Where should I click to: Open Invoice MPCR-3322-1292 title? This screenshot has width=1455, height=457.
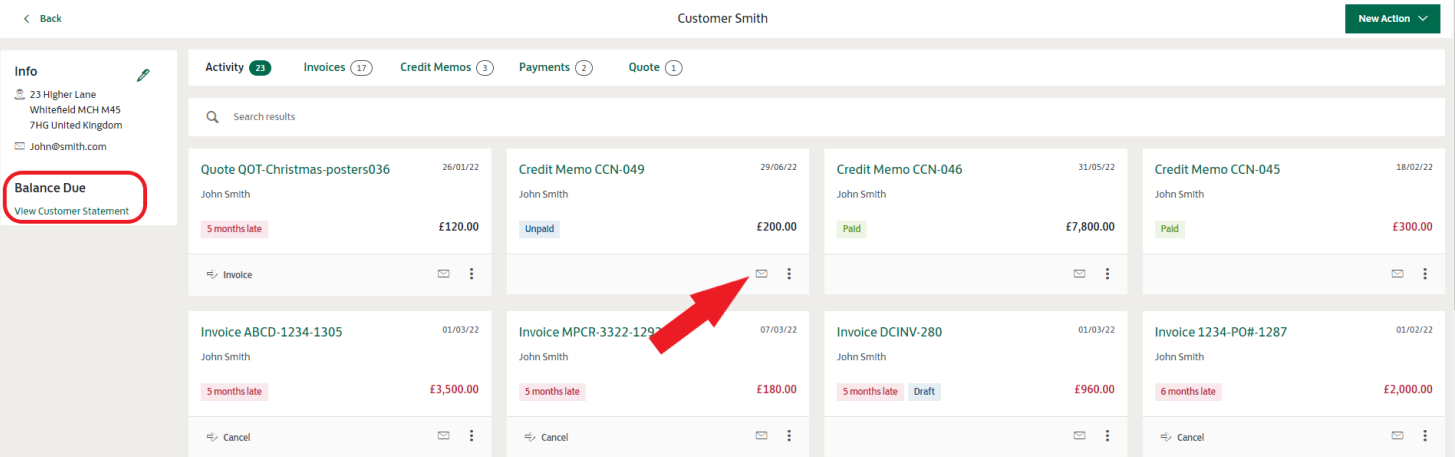(590, 332)
